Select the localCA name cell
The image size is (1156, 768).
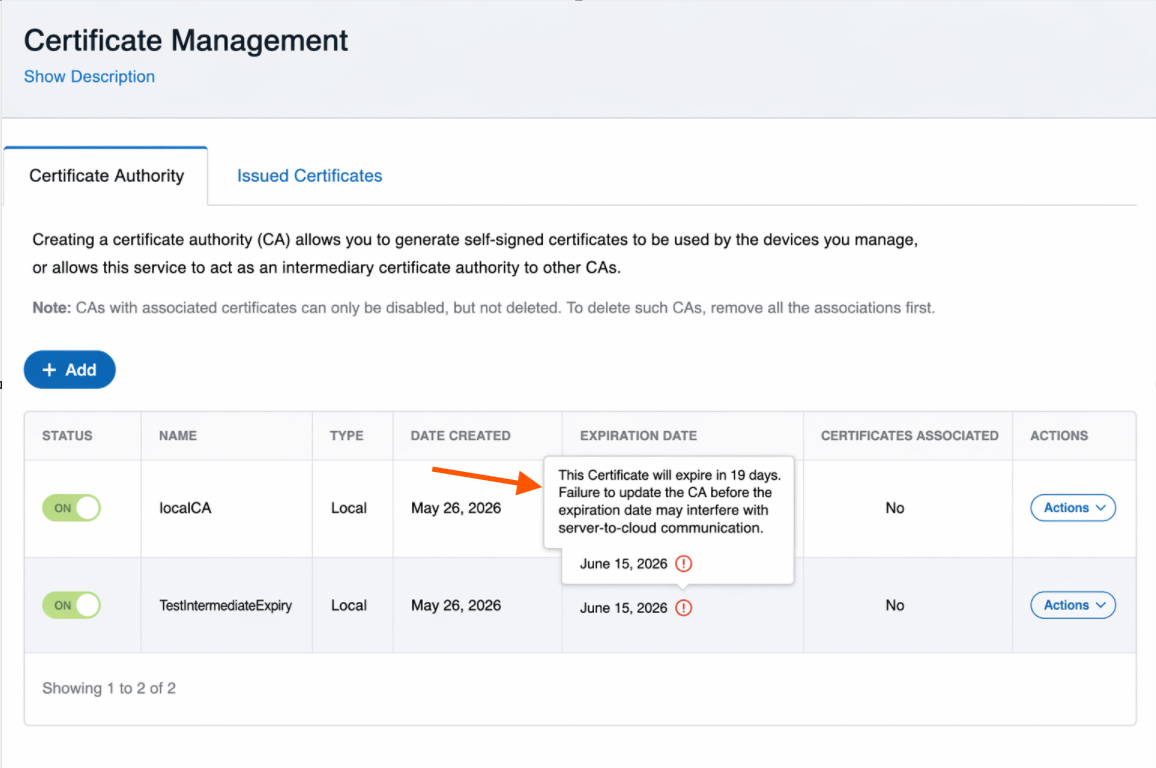pos(185,508)
